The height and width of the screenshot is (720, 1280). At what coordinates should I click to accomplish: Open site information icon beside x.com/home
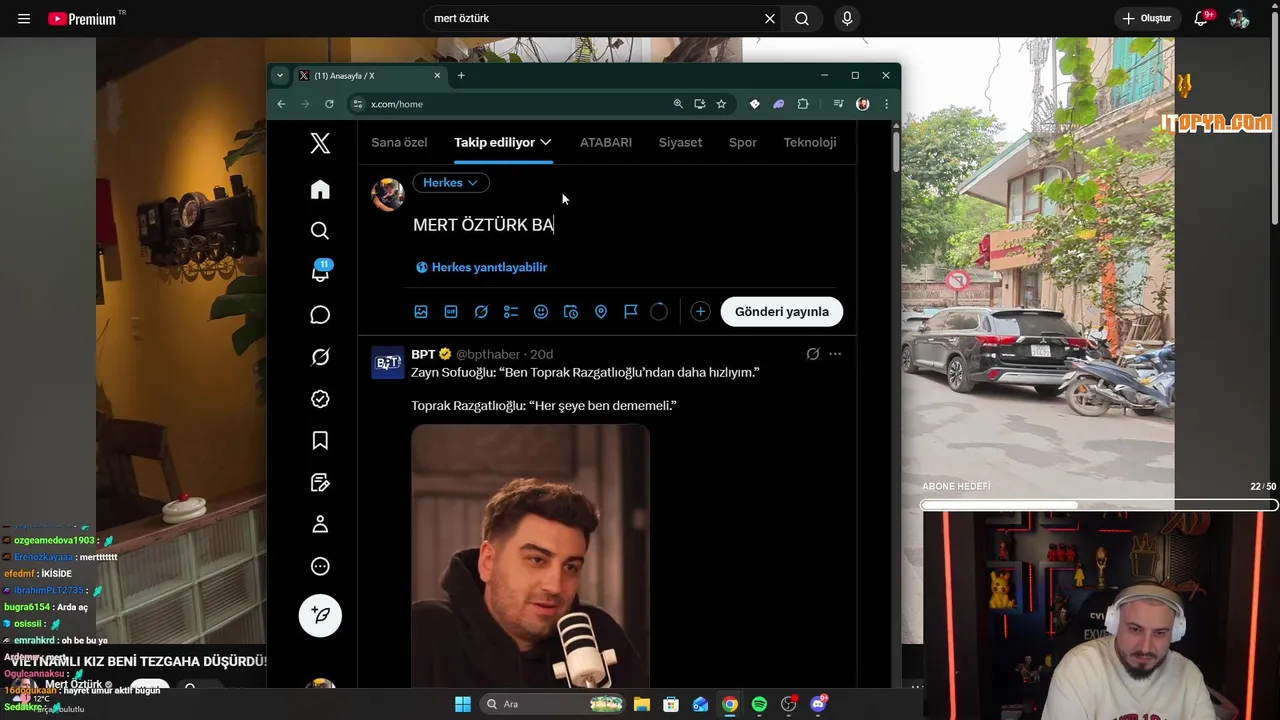coord(358,104)
